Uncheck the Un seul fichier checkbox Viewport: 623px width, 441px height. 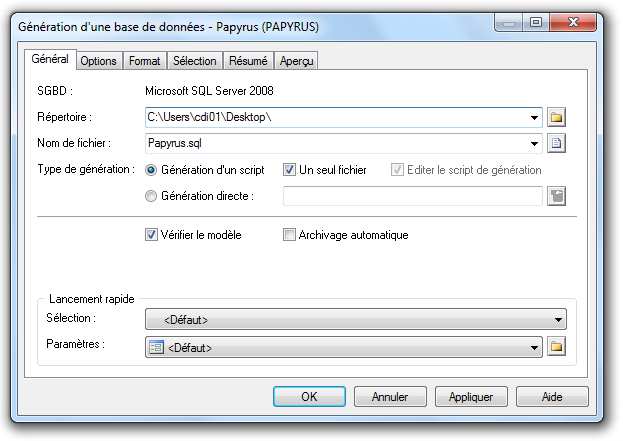click(x=290, y=170)
